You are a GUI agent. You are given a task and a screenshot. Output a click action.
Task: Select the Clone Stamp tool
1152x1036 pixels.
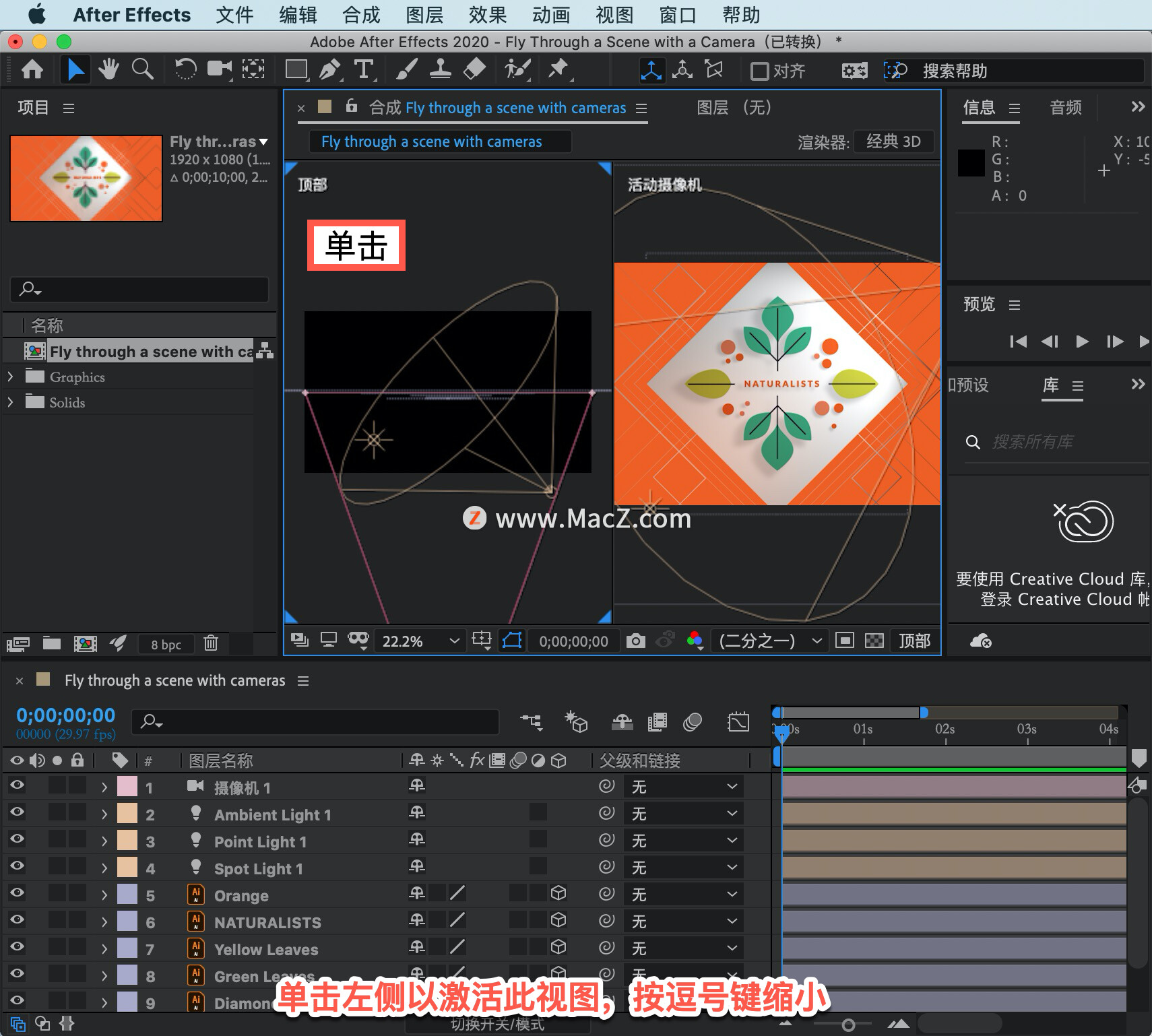[441, 69]
